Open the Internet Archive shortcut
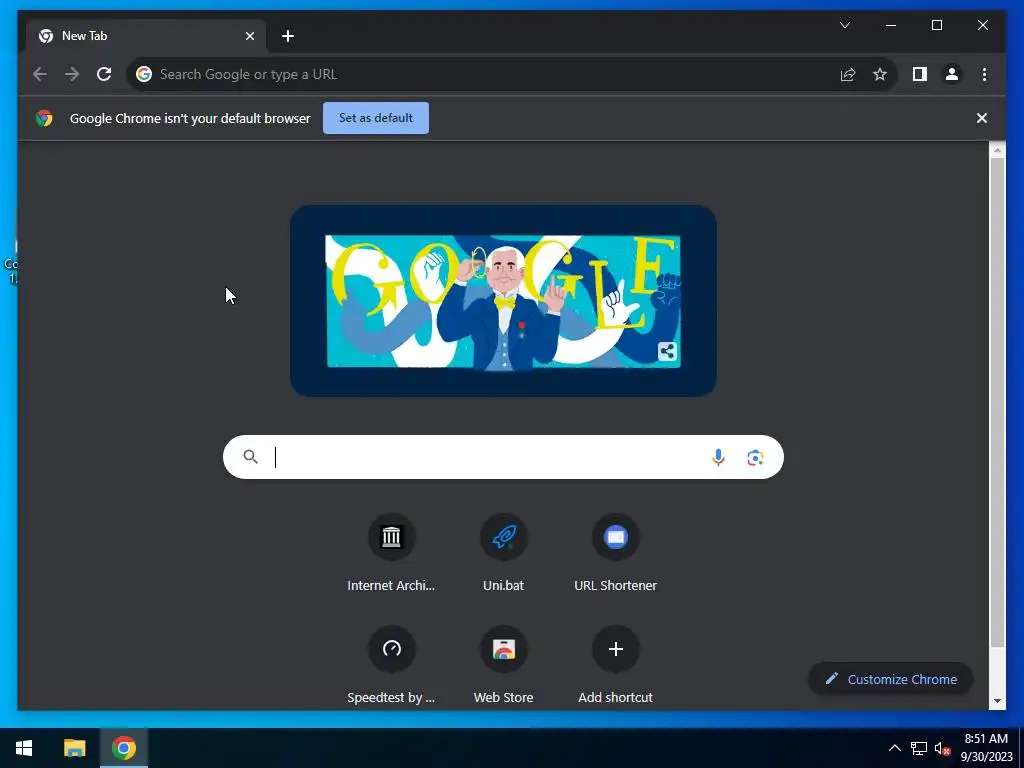 (391, 554)
